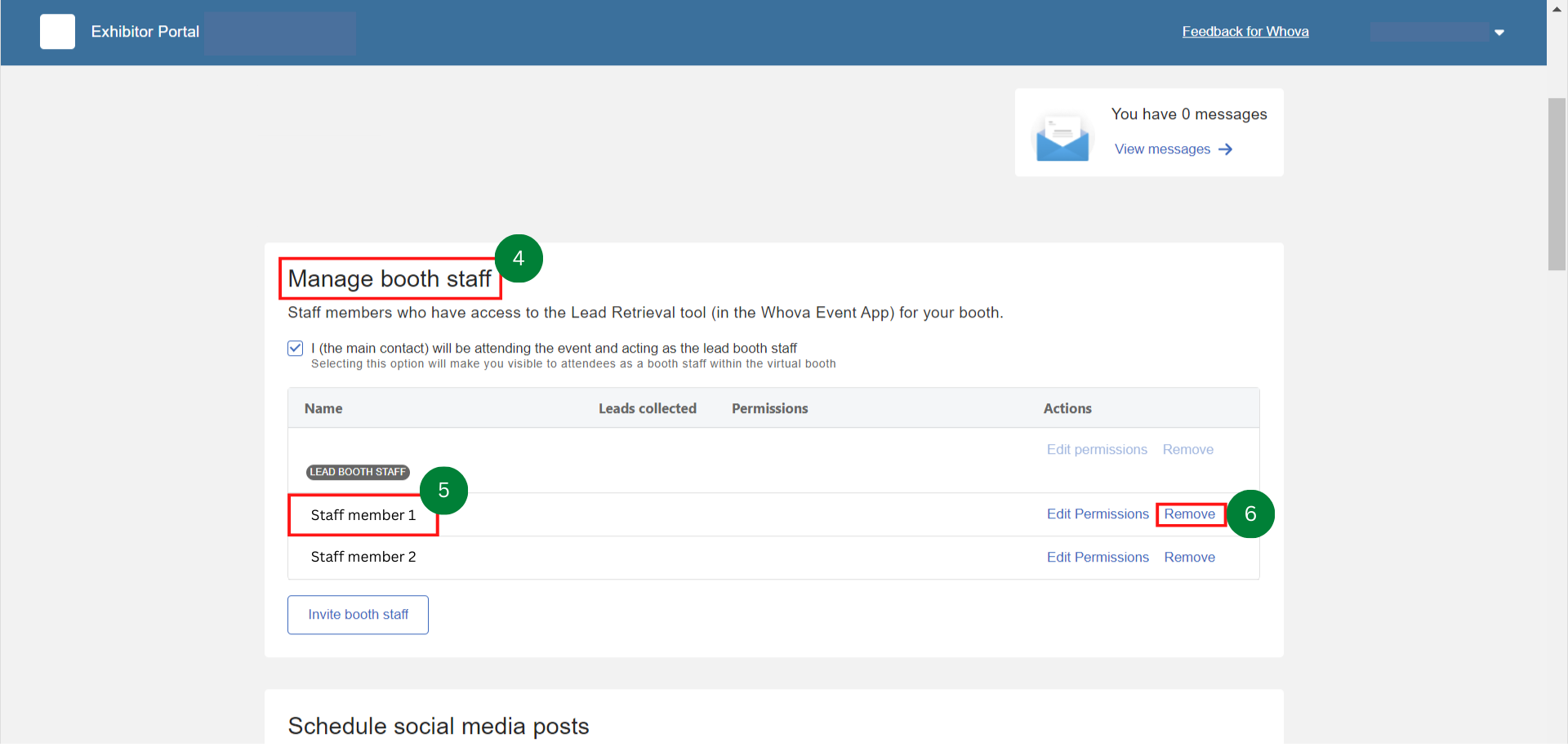The image size is (1568, 747).
Task: Open Edit Permissions for Staff member 1
Action: [x=1098, y=514]
